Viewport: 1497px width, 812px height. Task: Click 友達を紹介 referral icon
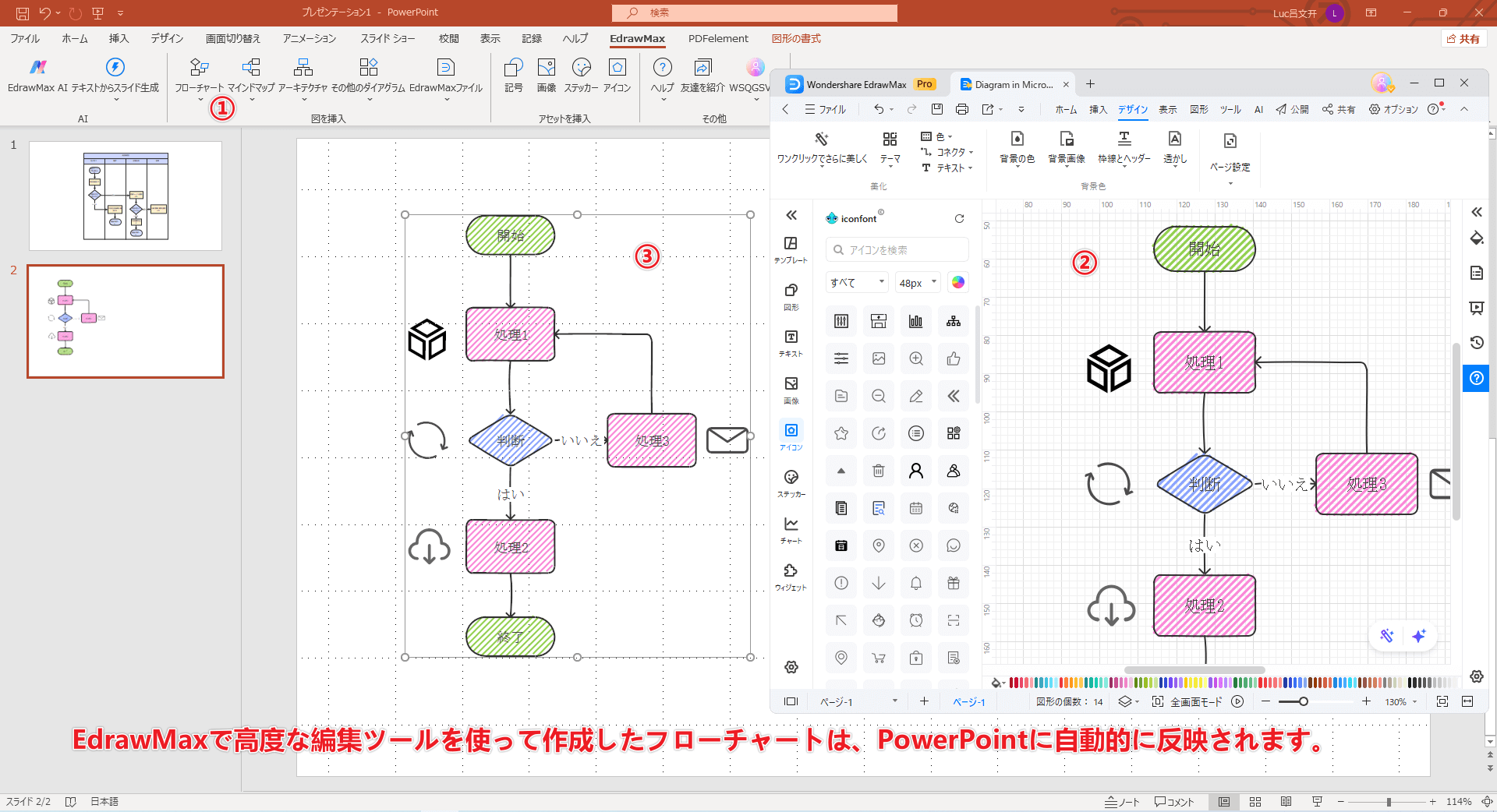point(702,76)
